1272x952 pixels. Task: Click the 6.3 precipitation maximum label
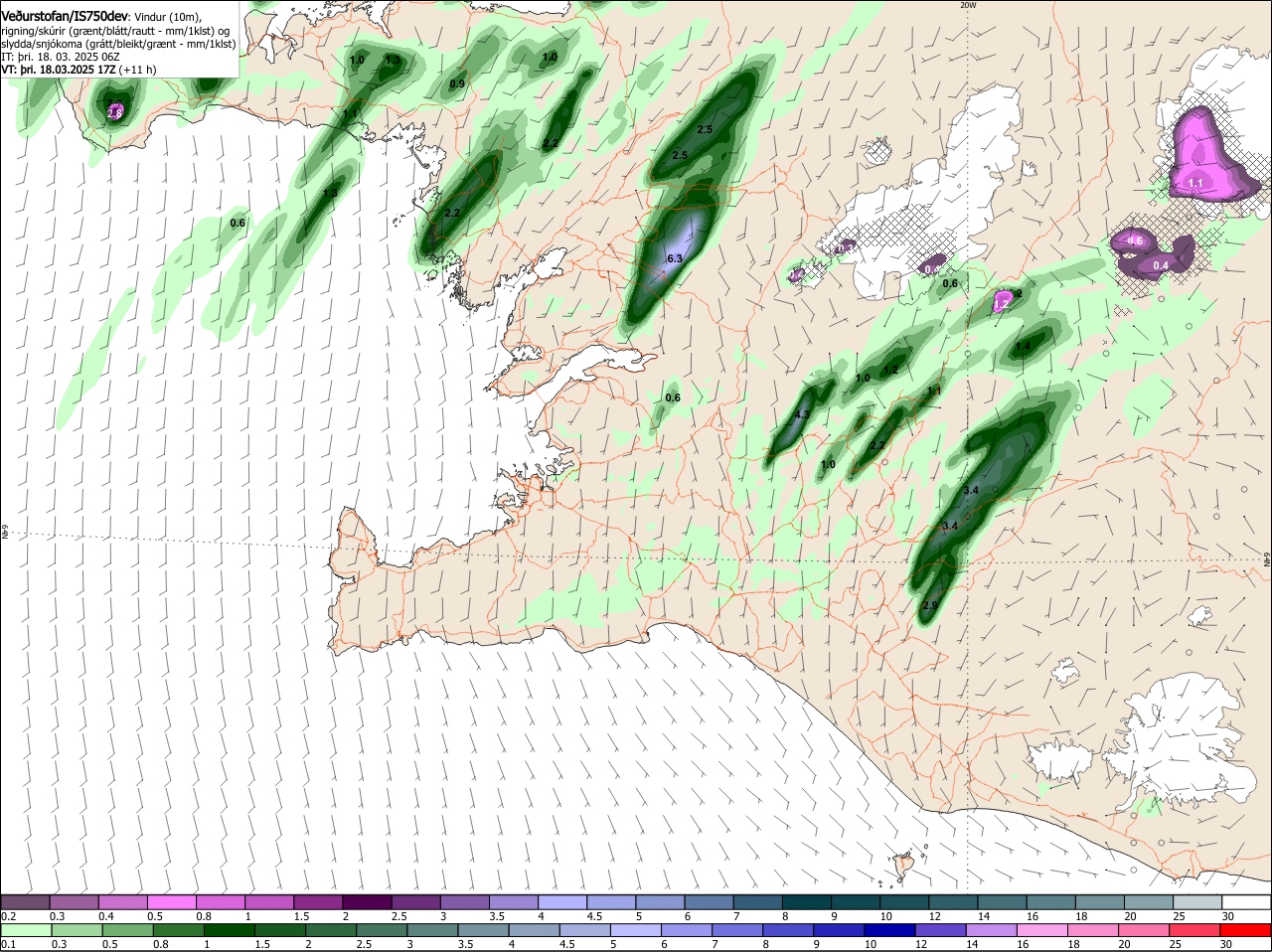pyautogui.click(x=675, y=258)
